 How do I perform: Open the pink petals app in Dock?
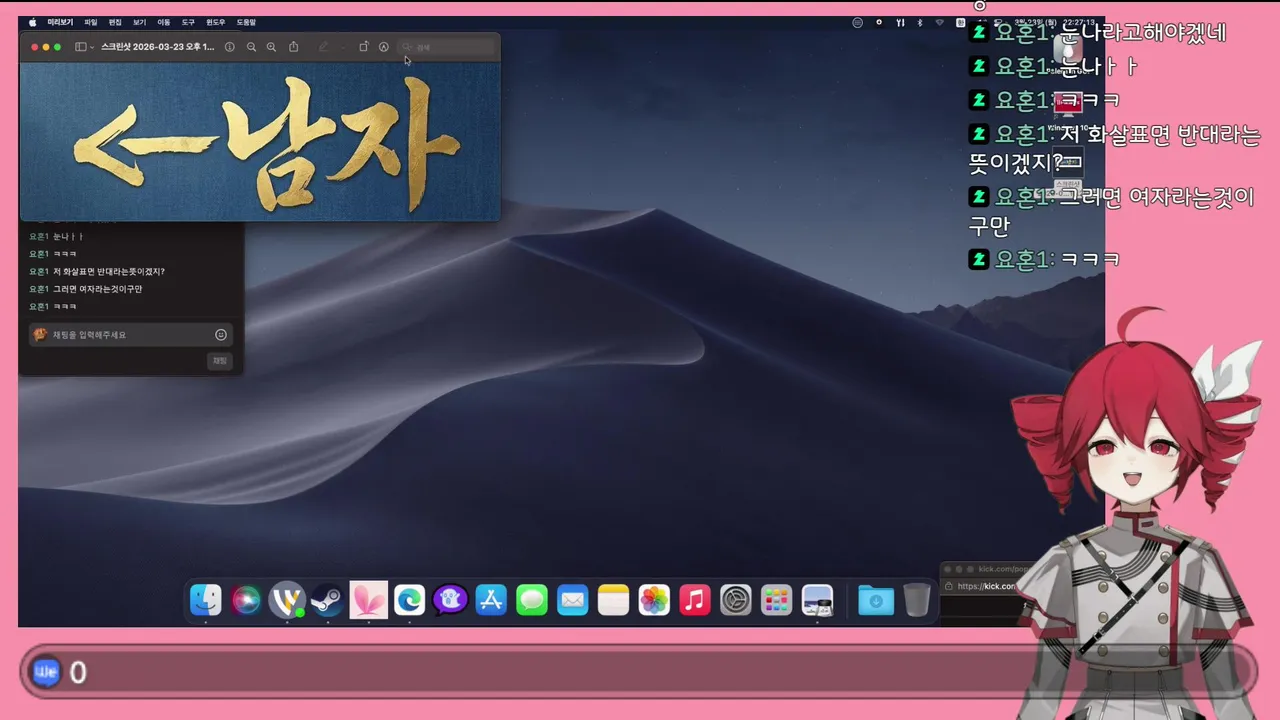[369, 600]
